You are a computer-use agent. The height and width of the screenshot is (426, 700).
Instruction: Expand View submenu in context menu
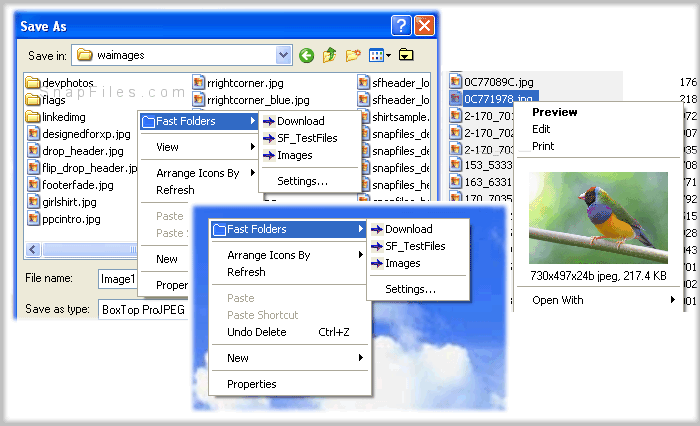[x=199, y=147]
